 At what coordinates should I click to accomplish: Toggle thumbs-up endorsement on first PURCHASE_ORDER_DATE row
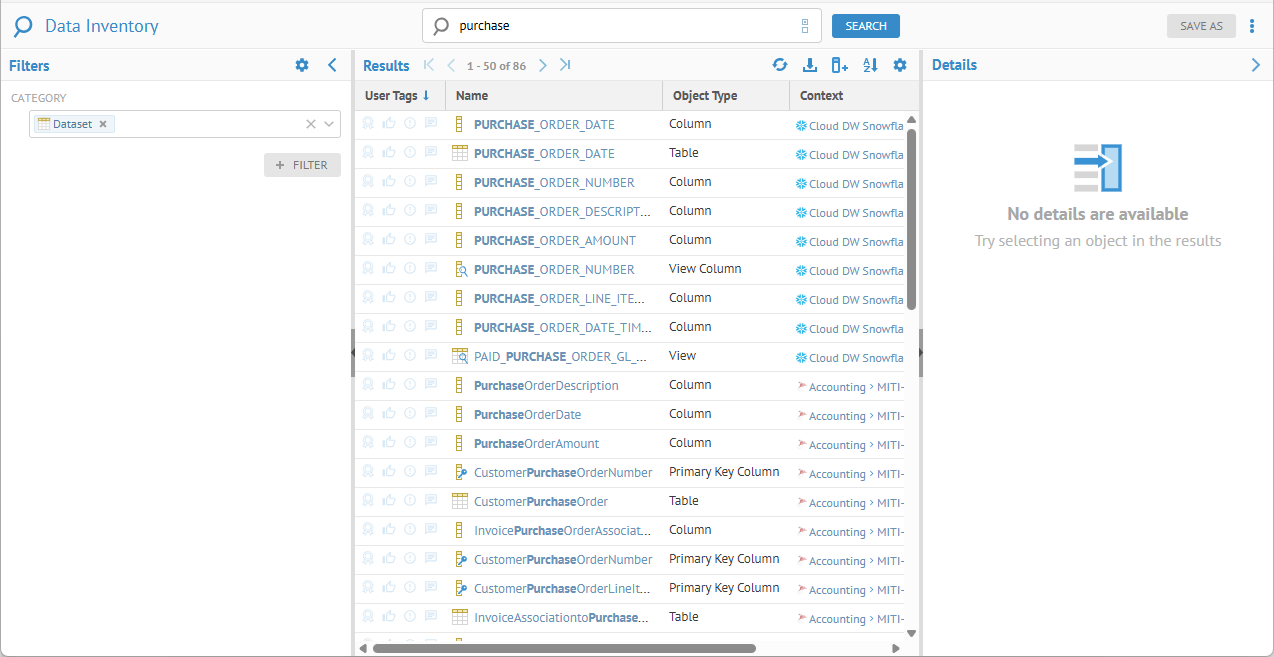389,124
